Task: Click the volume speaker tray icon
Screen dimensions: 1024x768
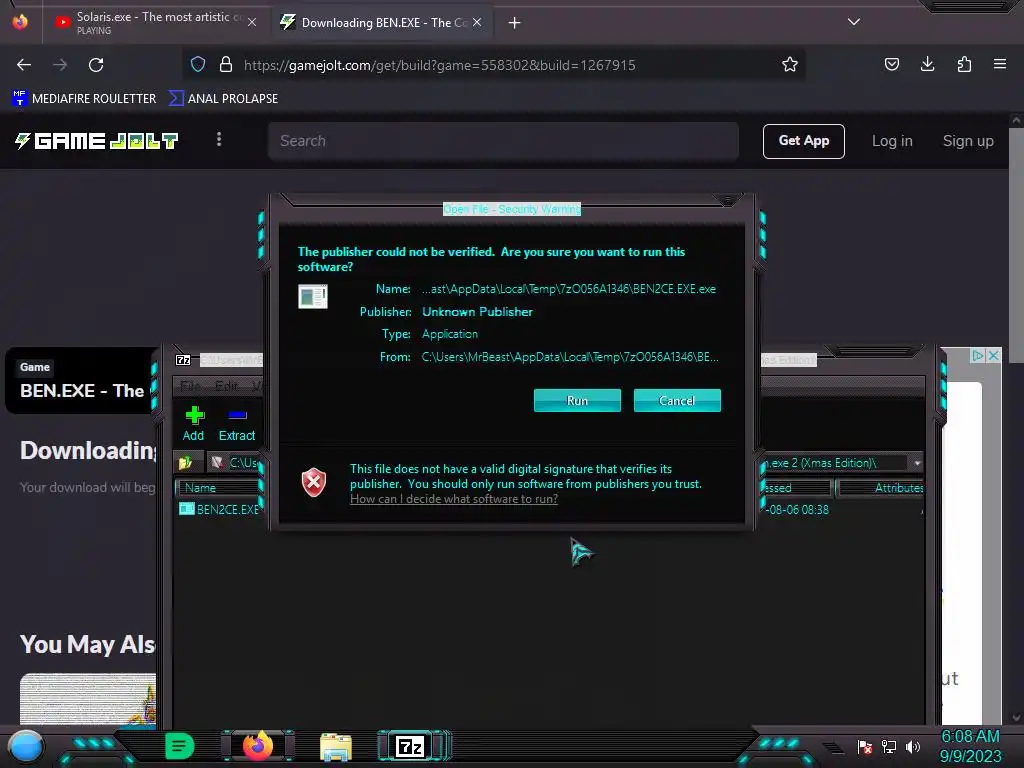Action: [x=912, y=746]
